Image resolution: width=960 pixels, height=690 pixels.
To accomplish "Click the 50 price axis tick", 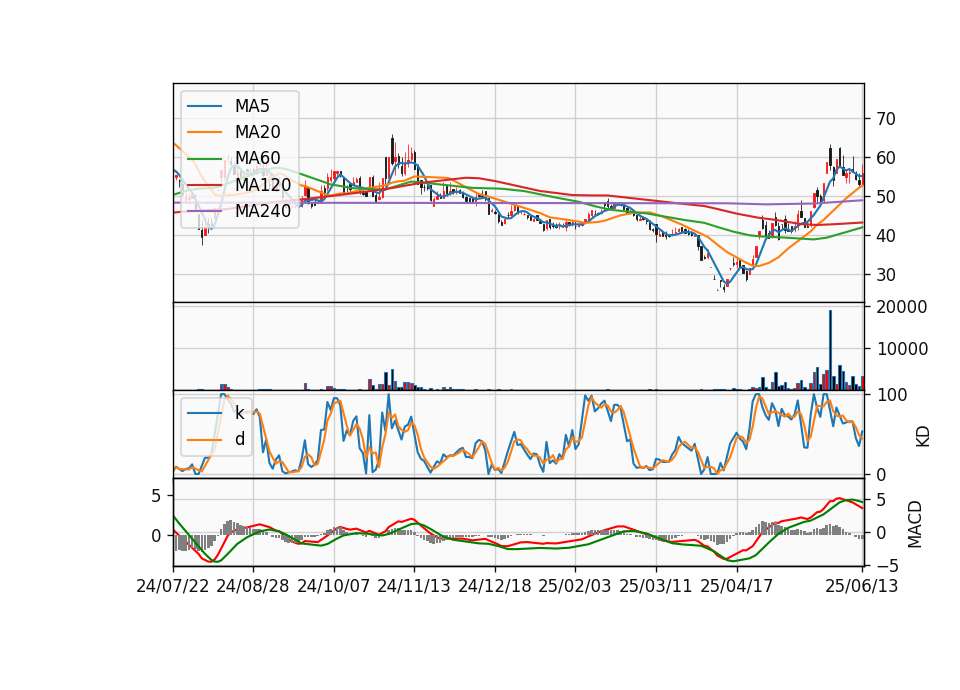I will pos(886,197).
